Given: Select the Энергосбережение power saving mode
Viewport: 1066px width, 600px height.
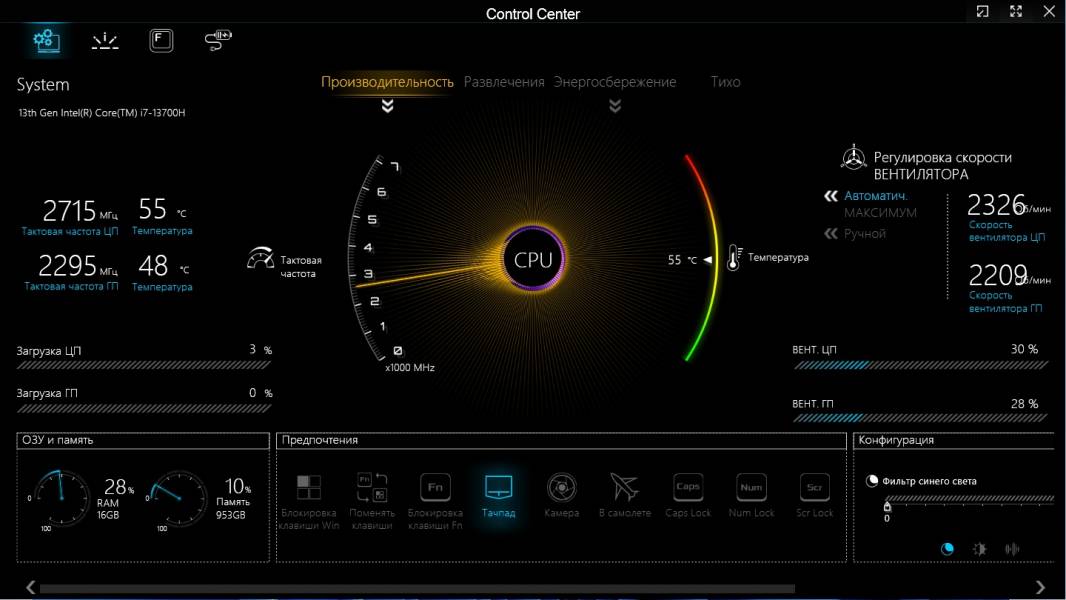Looking at the screenshot, I should point(615,82).
